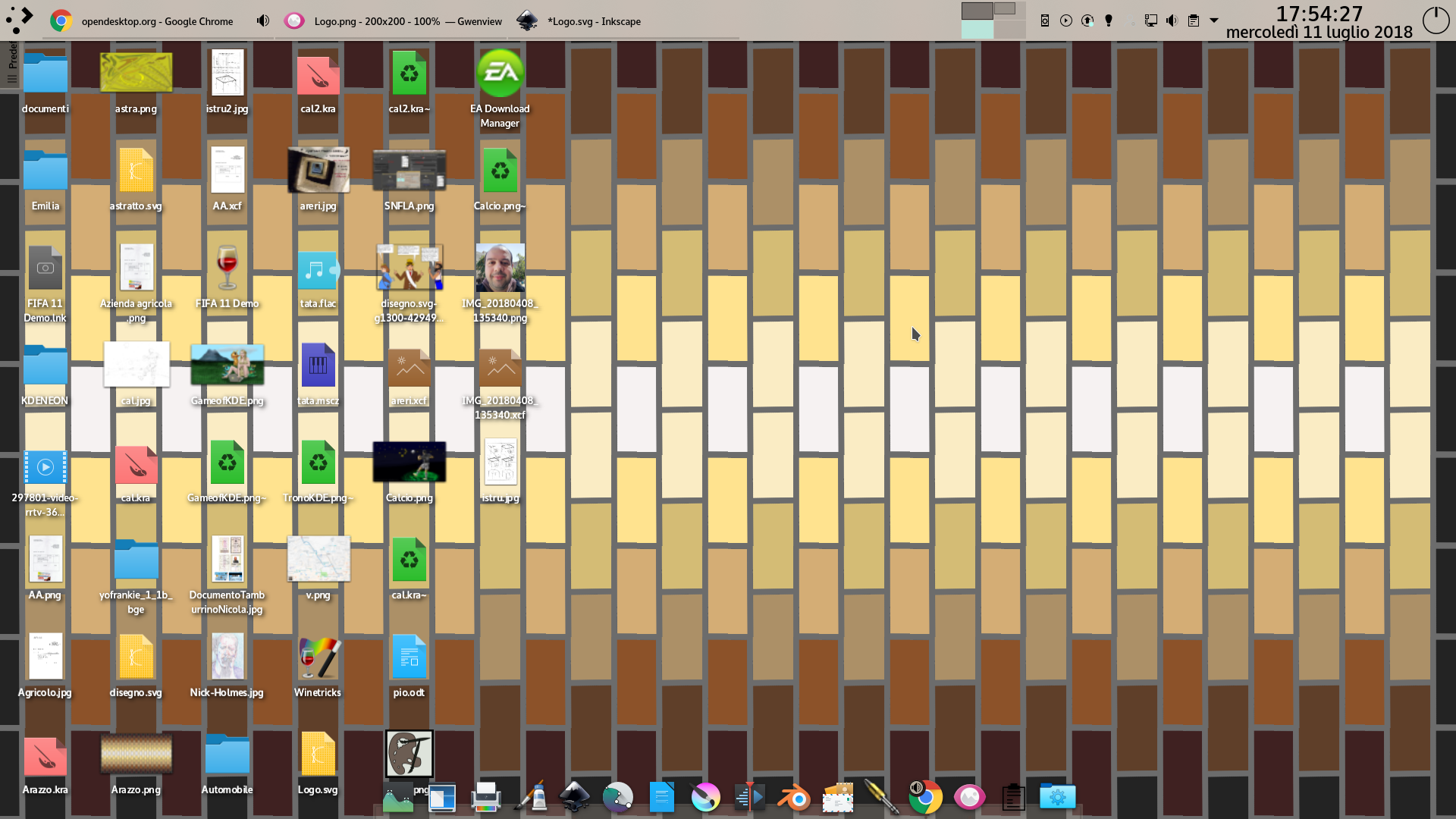The width and height of the screenshot is (1456, 819).
Task: Select the FIFA 11 Demo.lnk file
Action: 45,283
